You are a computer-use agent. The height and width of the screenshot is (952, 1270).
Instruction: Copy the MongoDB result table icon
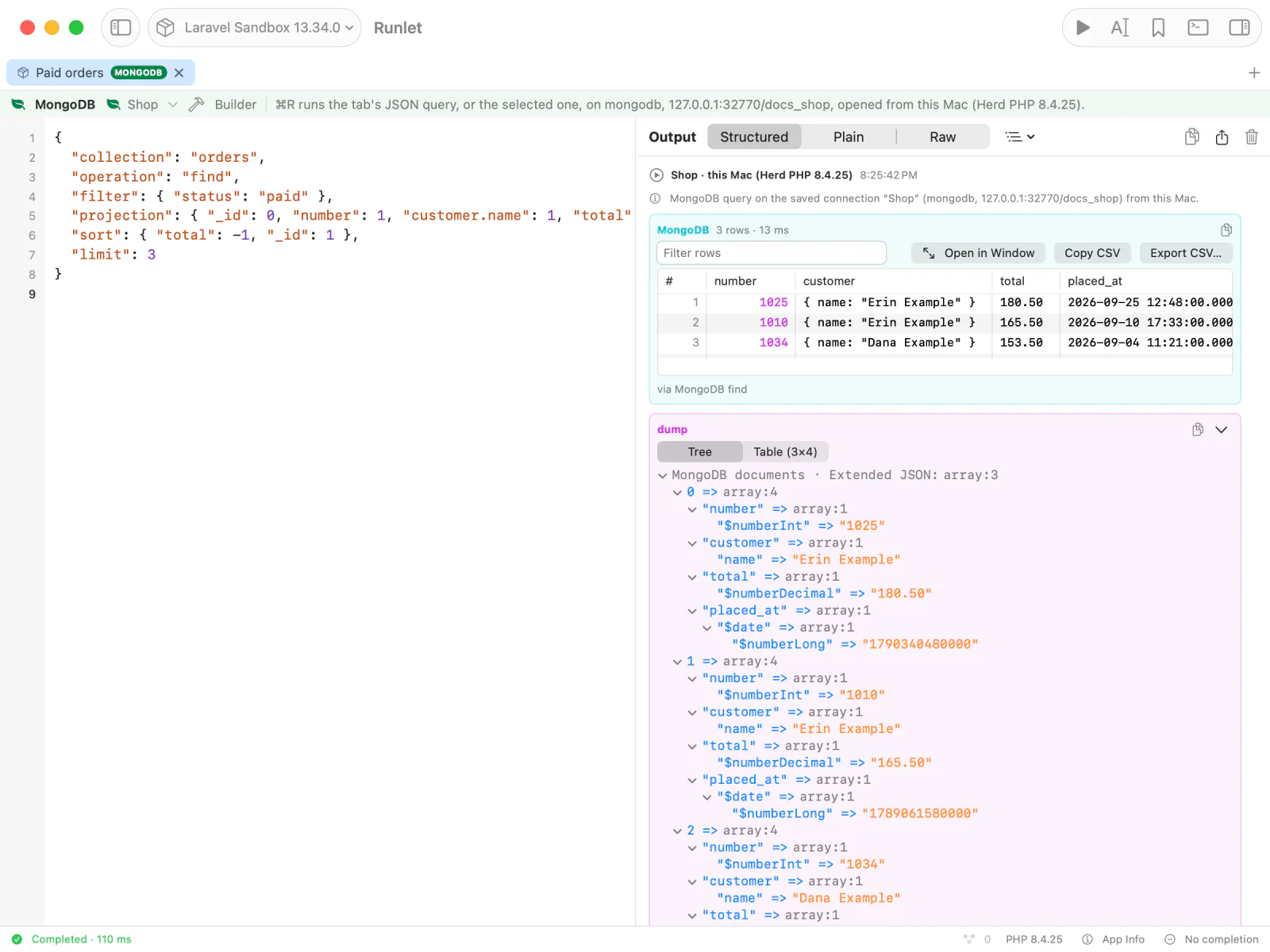pyautogui.click(x=1226, y=230)
